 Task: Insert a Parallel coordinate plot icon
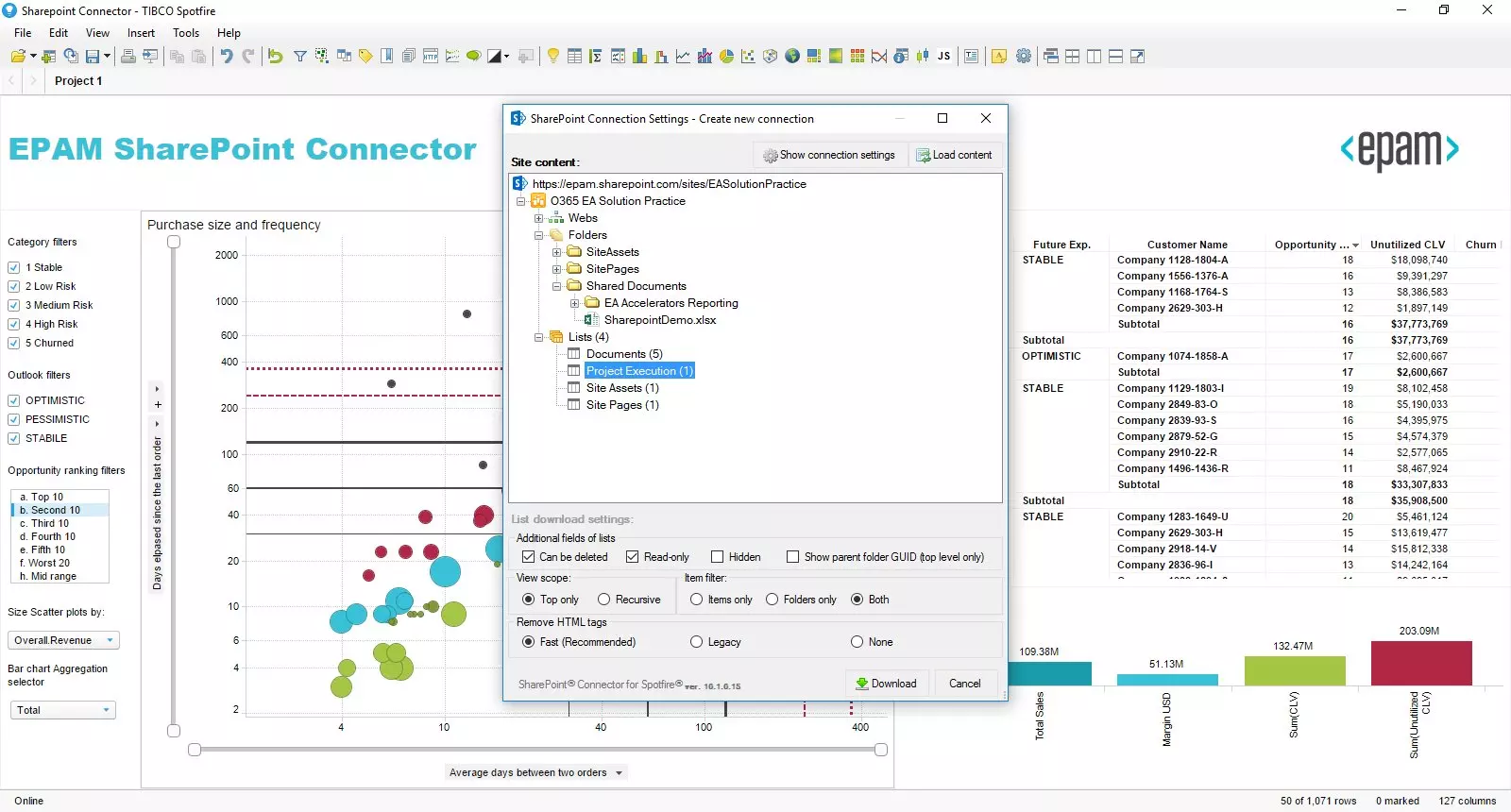(879, 56)
